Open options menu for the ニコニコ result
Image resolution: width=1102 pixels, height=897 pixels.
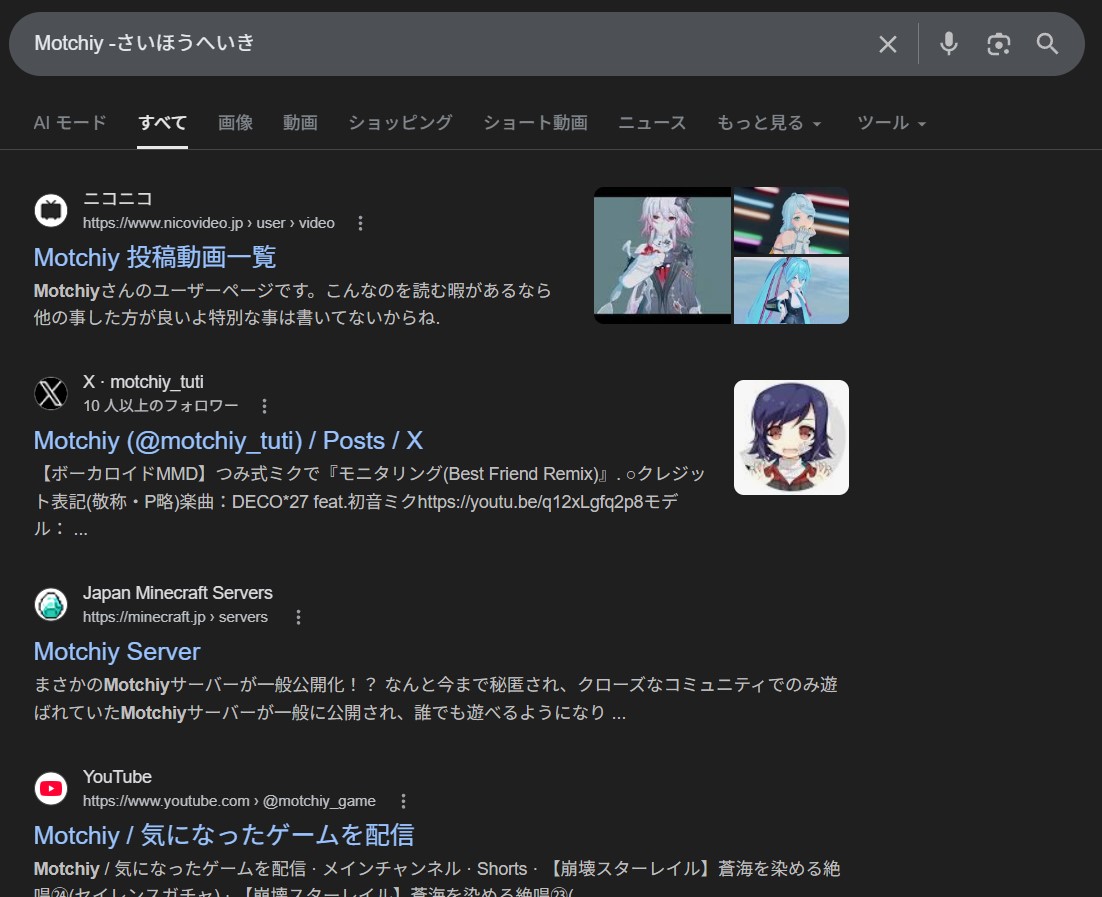(x=361, y=223)
